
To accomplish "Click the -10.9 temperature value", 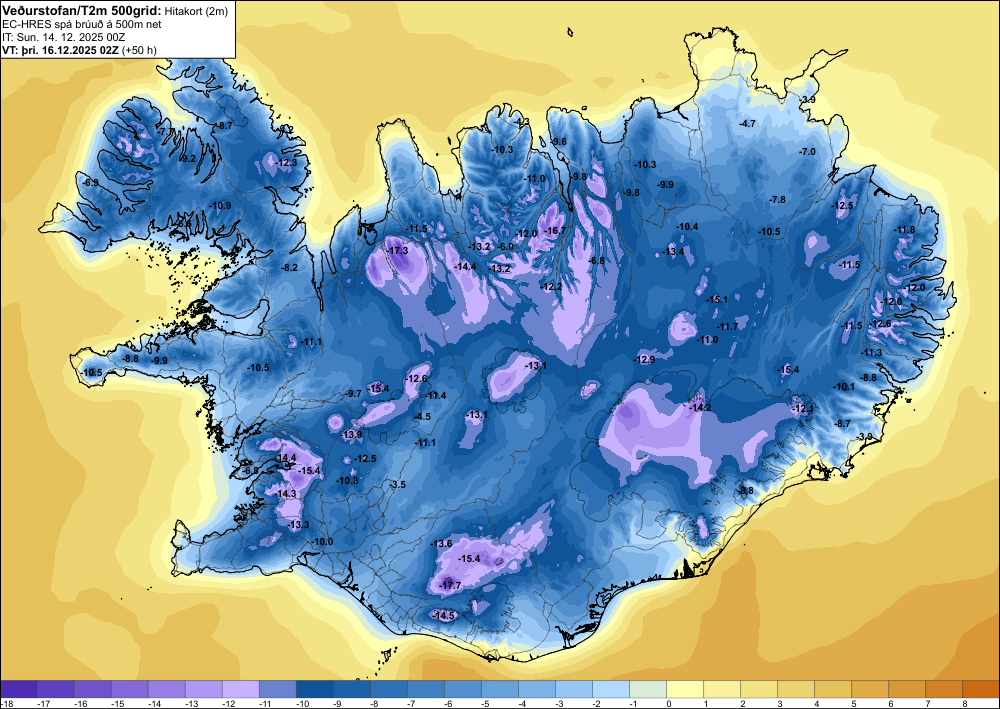I will [x=221, y=205].
